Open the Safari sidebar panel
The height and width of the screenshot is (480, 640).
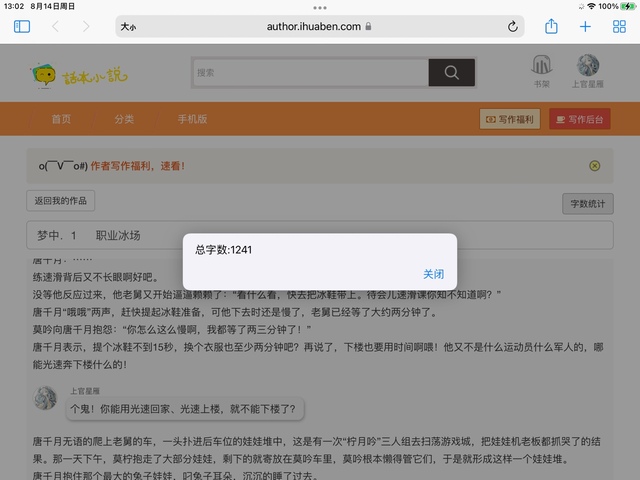pyautogui.click(x=22, y=27)
